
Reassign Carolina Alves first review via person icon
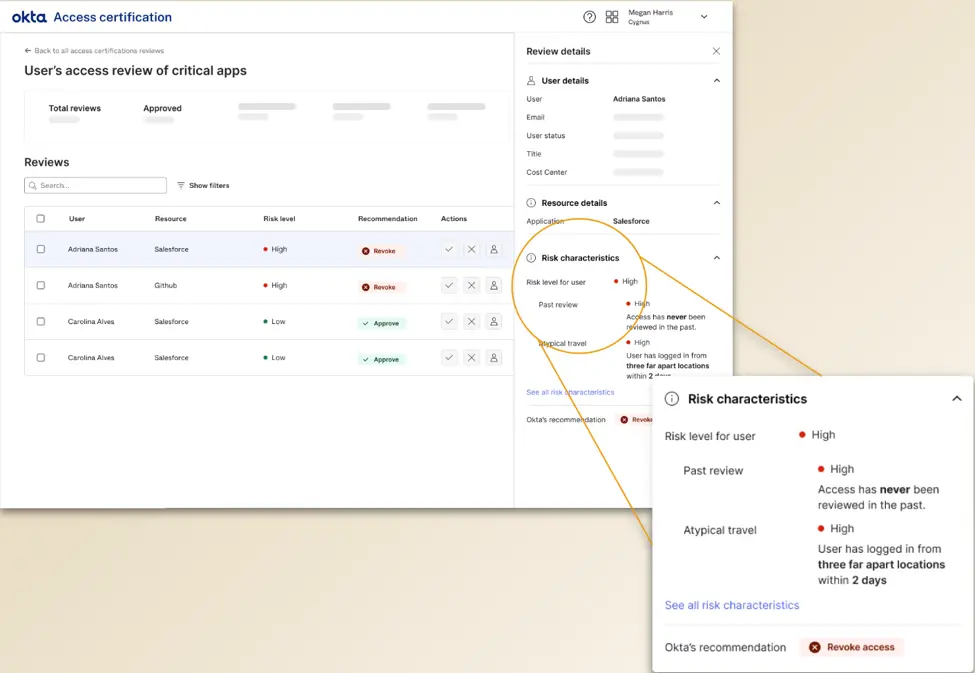[493, 322]
